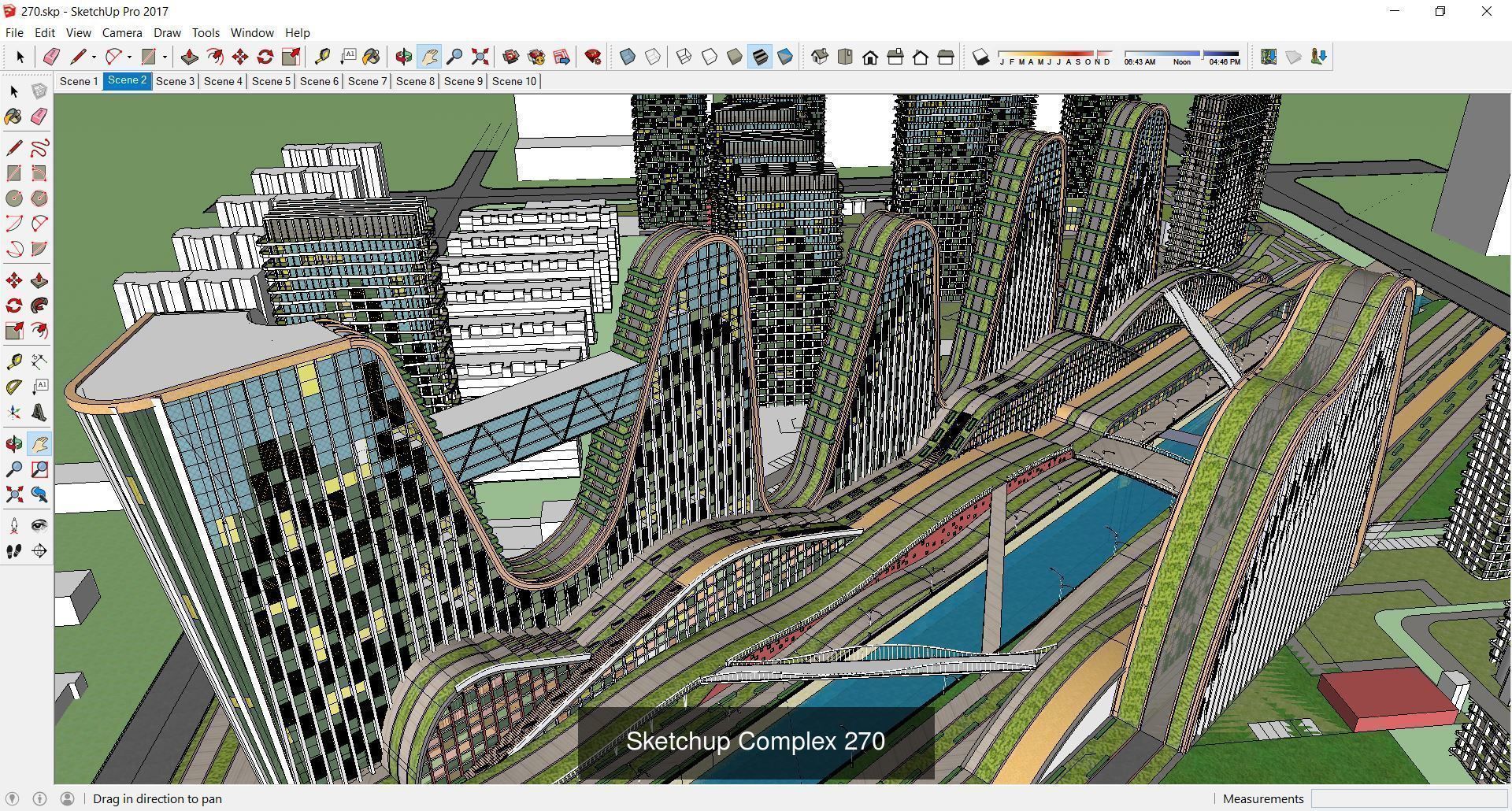Enable Hidden Line face style
The height and width of the screenshot is (811, 1512).
[710, 57]
